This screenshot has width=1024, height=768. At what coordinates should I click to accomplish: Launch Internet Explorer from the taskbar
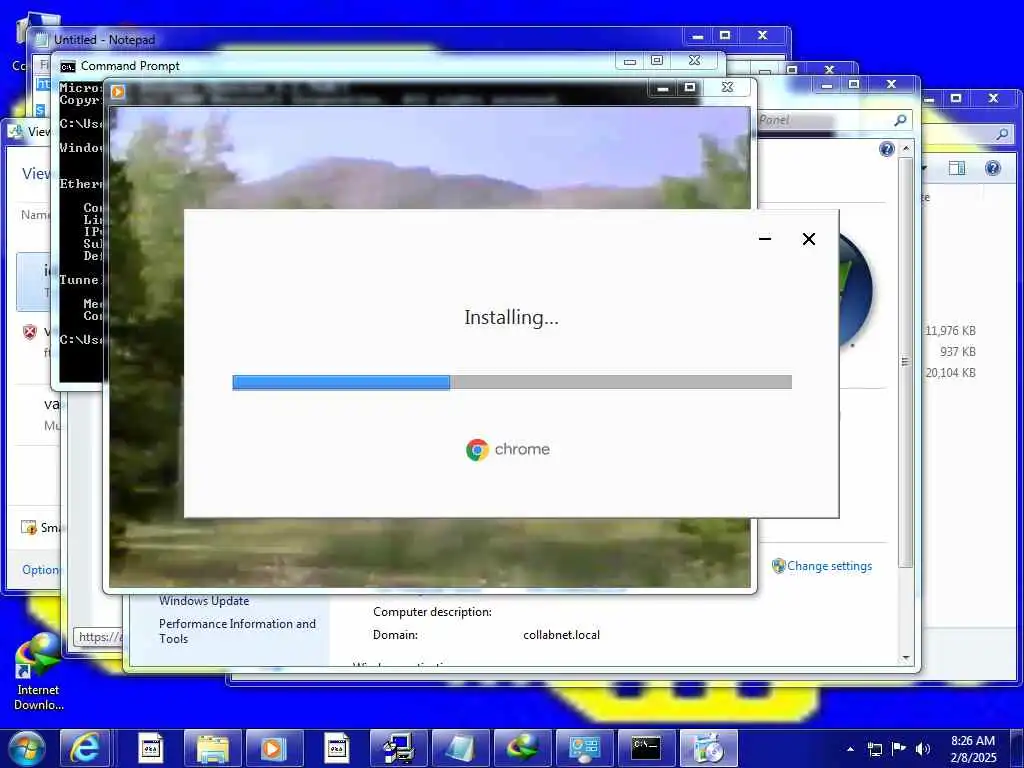[x=86, y=748]
